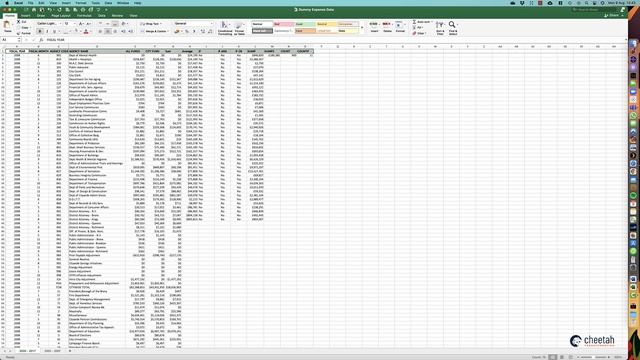Decrease font size with small A icon
Screen dimensions: 640x360
click(x=88, y=24)
